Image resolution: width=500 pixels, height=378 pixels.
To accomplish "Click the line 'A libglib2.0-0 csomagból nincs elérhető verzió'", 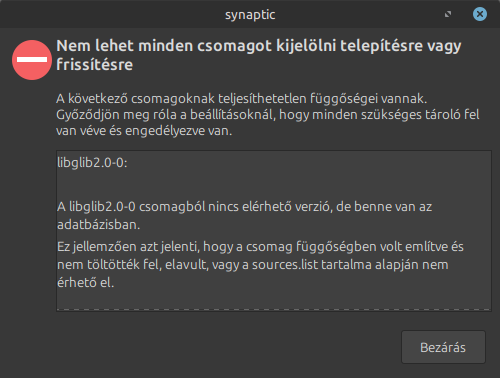I will click(244, 207).
